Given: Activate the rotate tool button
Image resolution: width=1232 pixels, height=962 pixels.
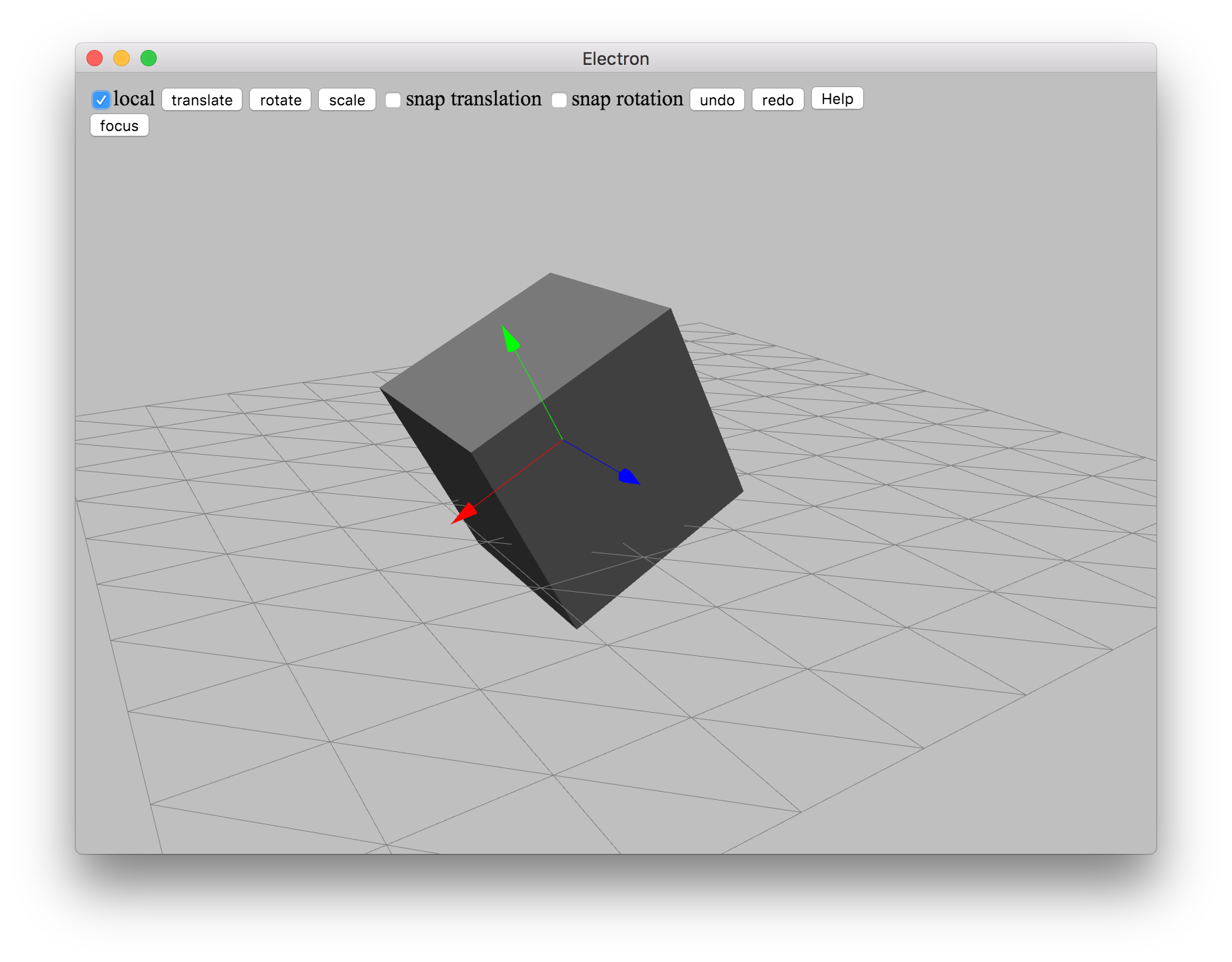Looking at the screenshot, I should click(x=280, y=100).
